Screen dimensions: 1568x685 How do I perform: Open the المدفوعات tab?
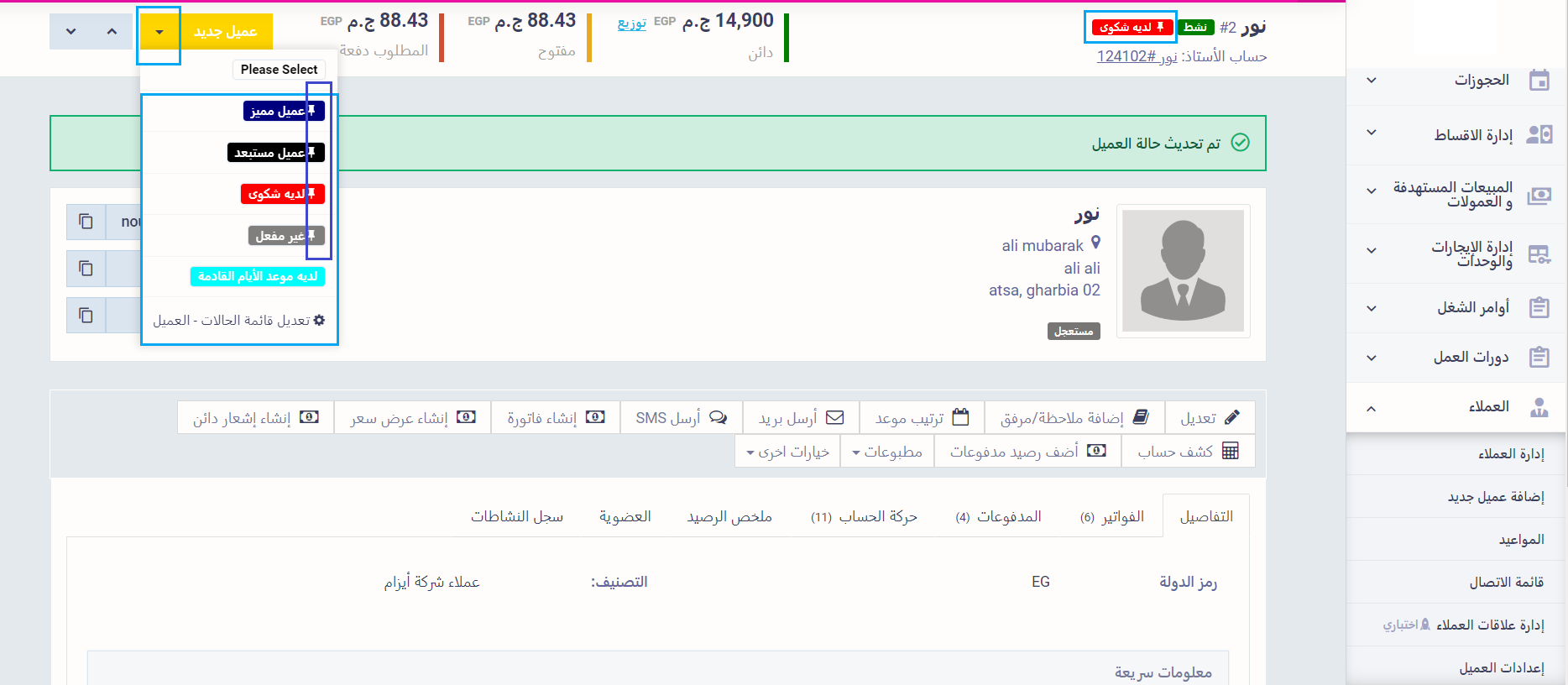click(x=998, y=516)
